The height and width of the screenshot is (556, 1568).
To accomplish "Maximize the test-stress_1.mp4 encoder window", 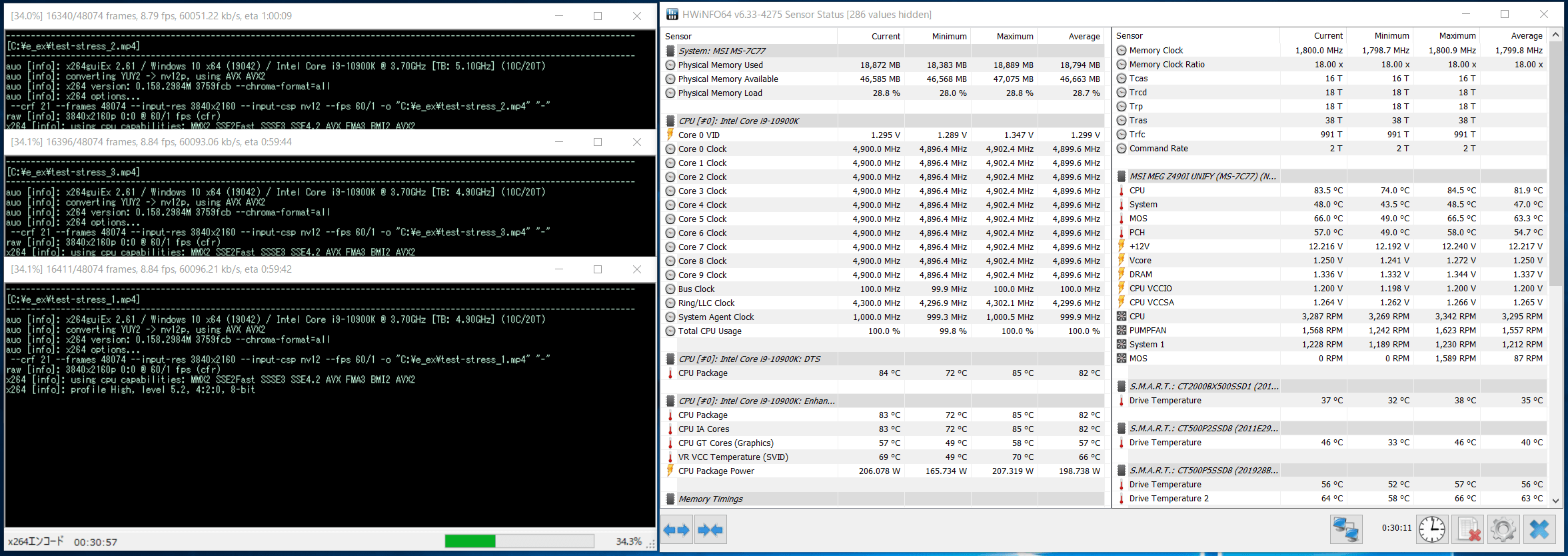I will point(598,269).
